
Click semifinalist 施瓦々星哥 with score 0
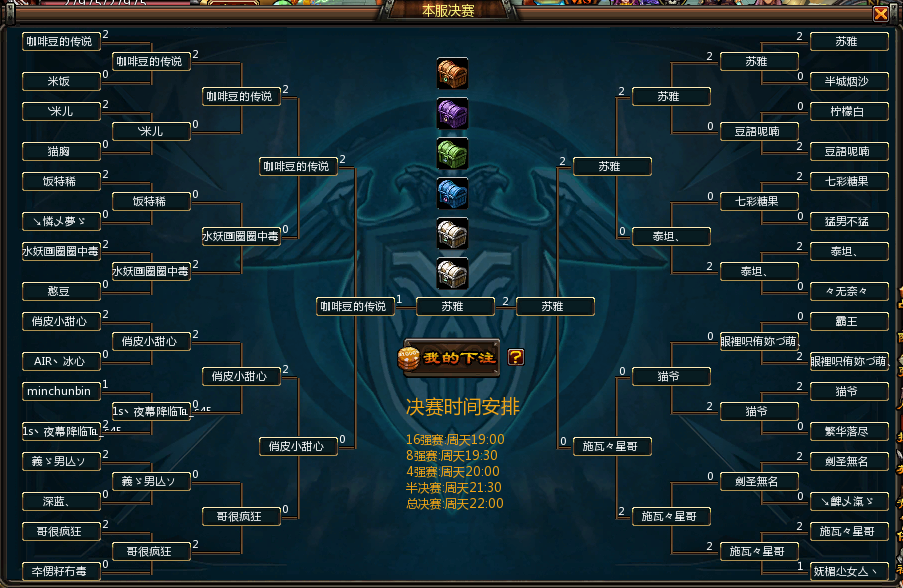[x=612, y=446]
